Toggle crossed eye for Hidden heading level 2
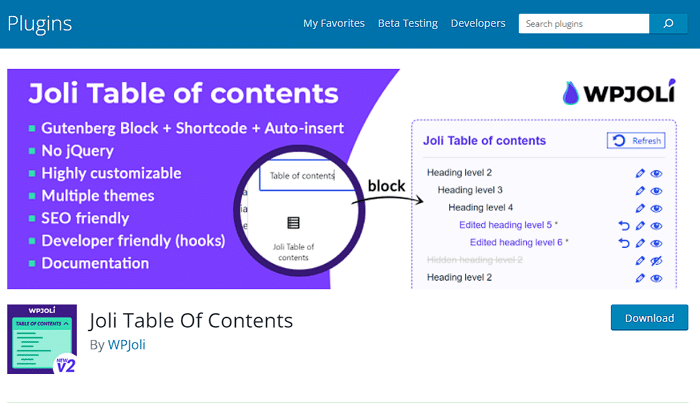Screen dimensions: 700x403 [656, 261]
